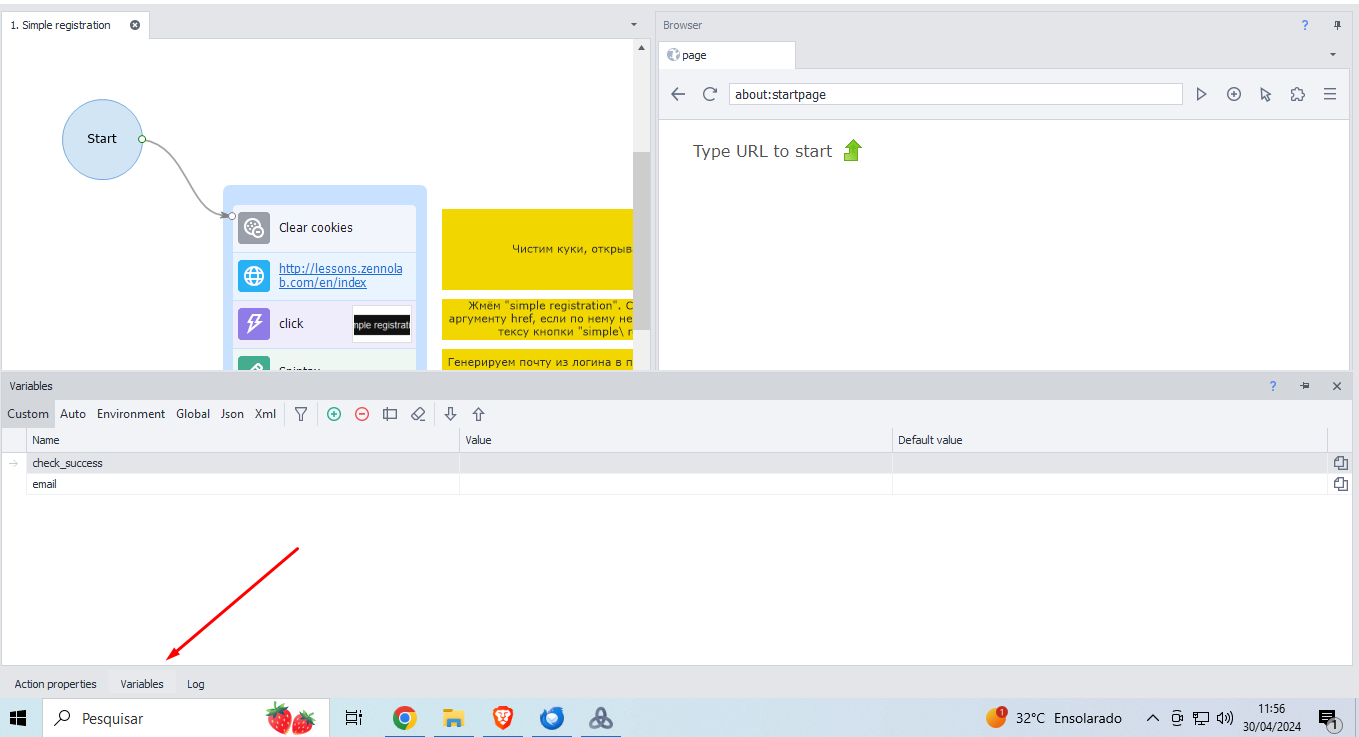Click the Value cell of check_success

[676, 463]
